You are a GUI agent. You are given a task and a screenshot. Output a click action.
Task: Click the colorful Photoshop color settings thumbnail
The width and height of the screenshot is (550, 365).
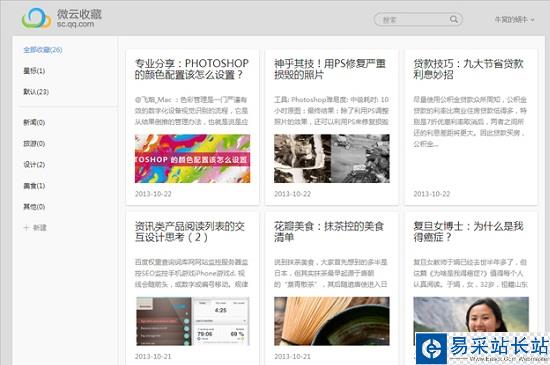click(x=192, y=158)
